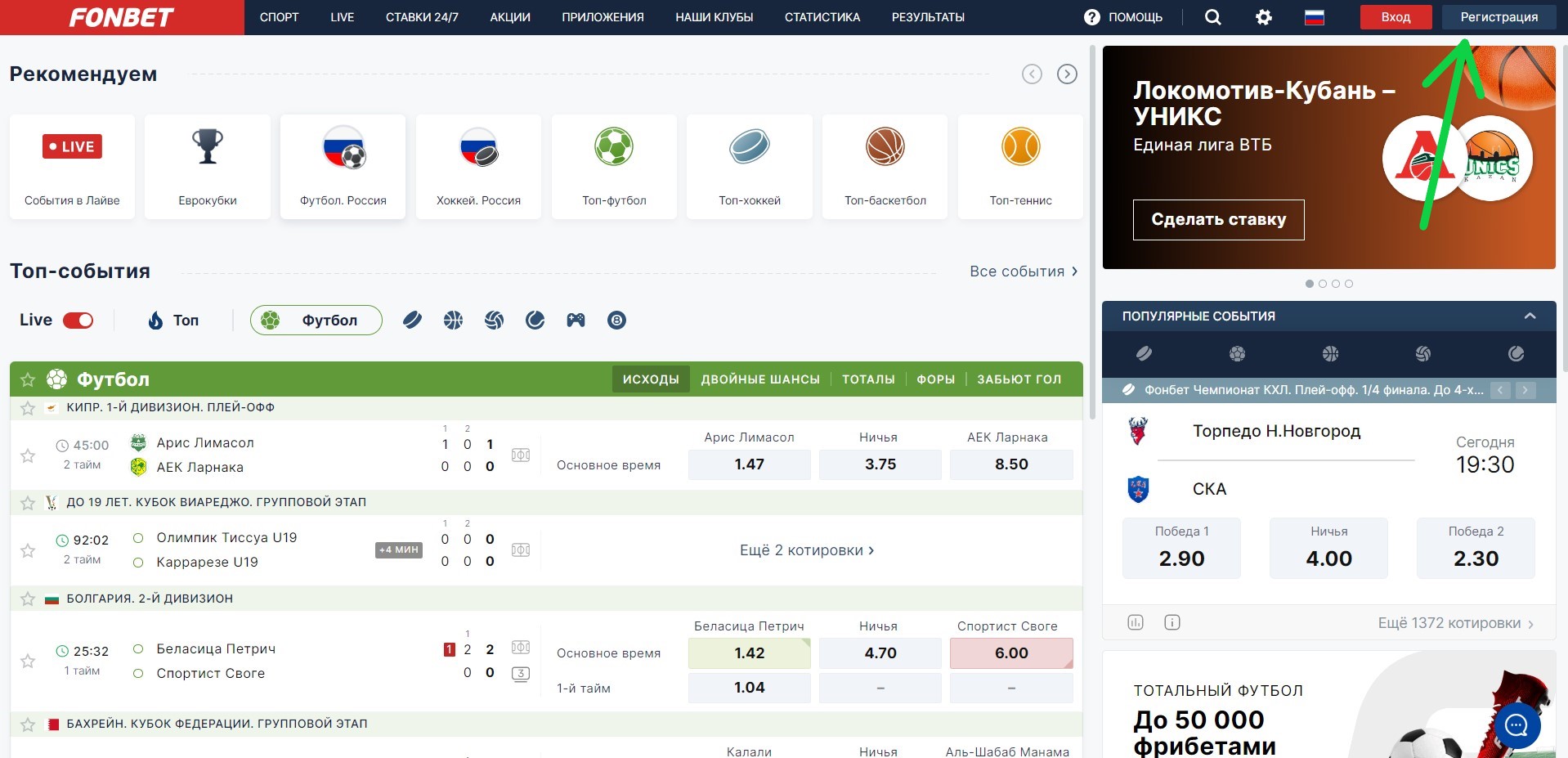Bet on Арис Лимасол at 1.47
The height and width of the screenshot is (758, 1568).
[749, 464]
